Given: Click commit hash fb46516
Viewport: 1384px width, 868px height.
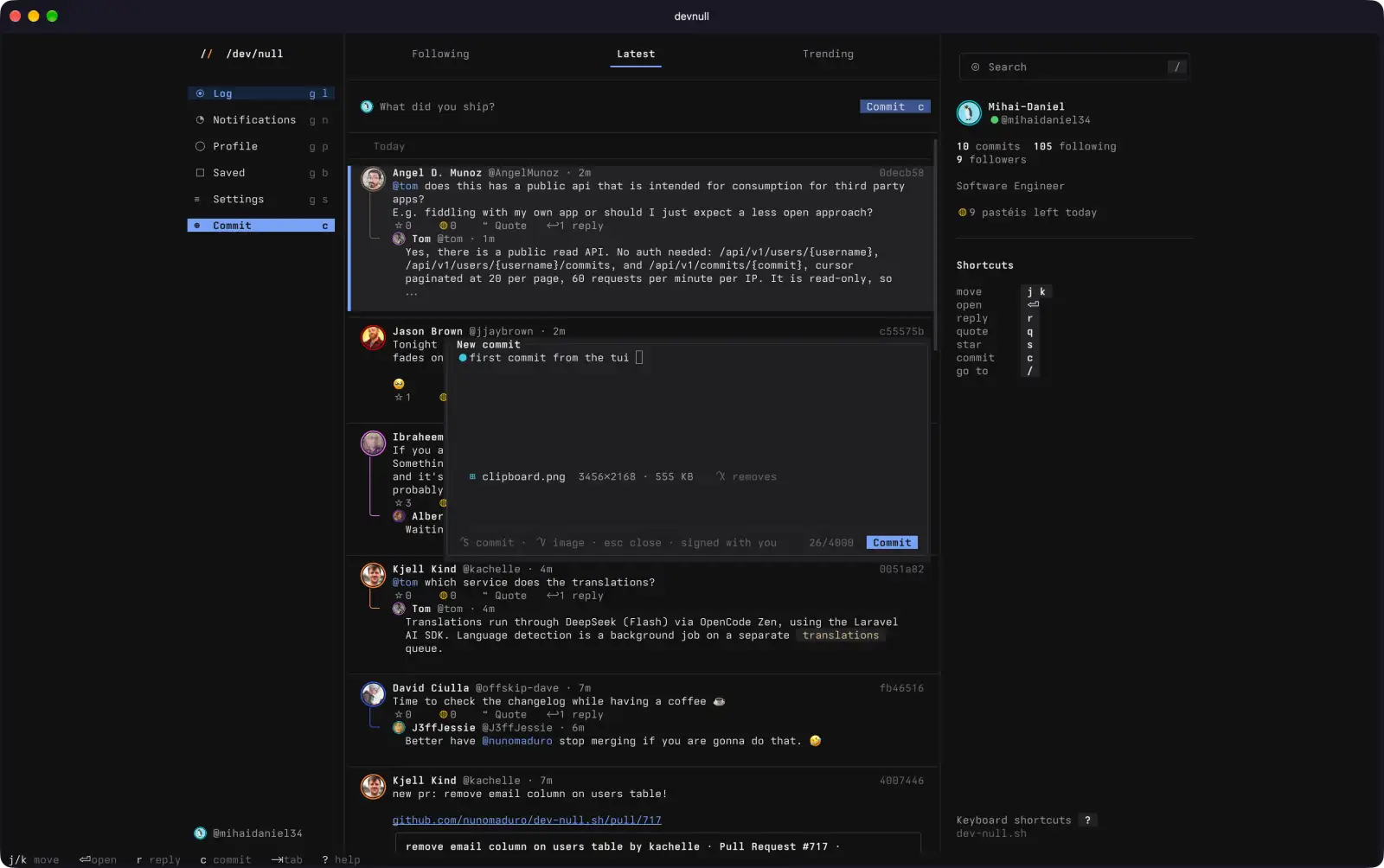Looking at the screenshot, I should (x=901, y=688).
